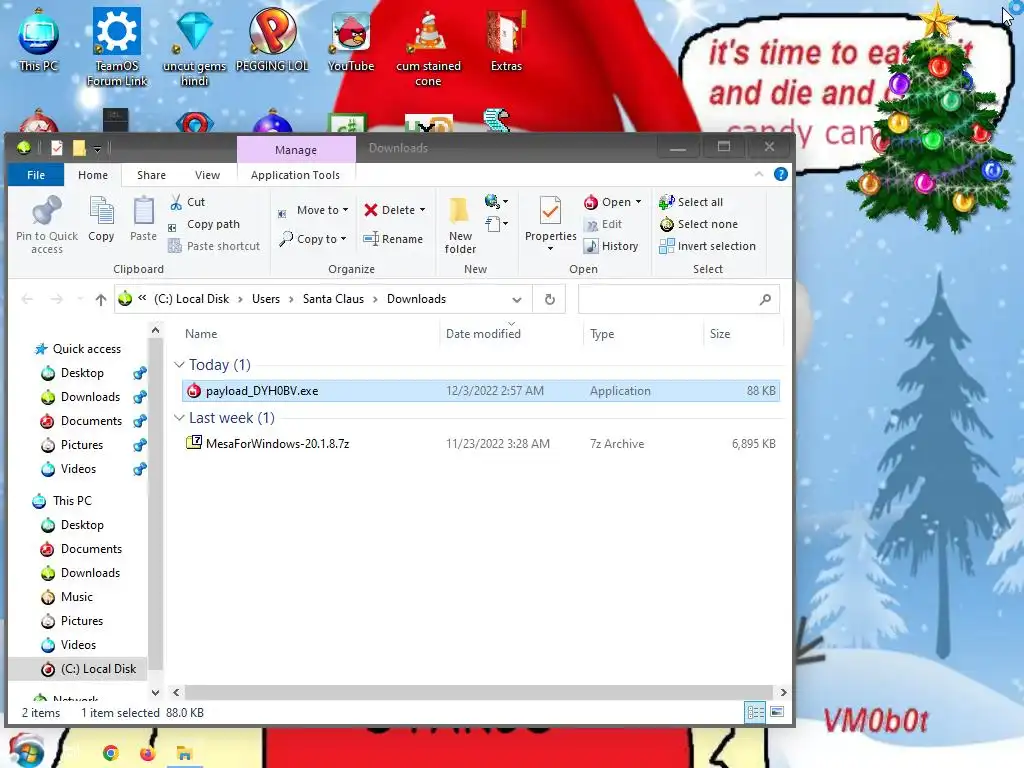Open the Properties dropdown arrow
Viewport: 1024px width, 768px height.
550,248
